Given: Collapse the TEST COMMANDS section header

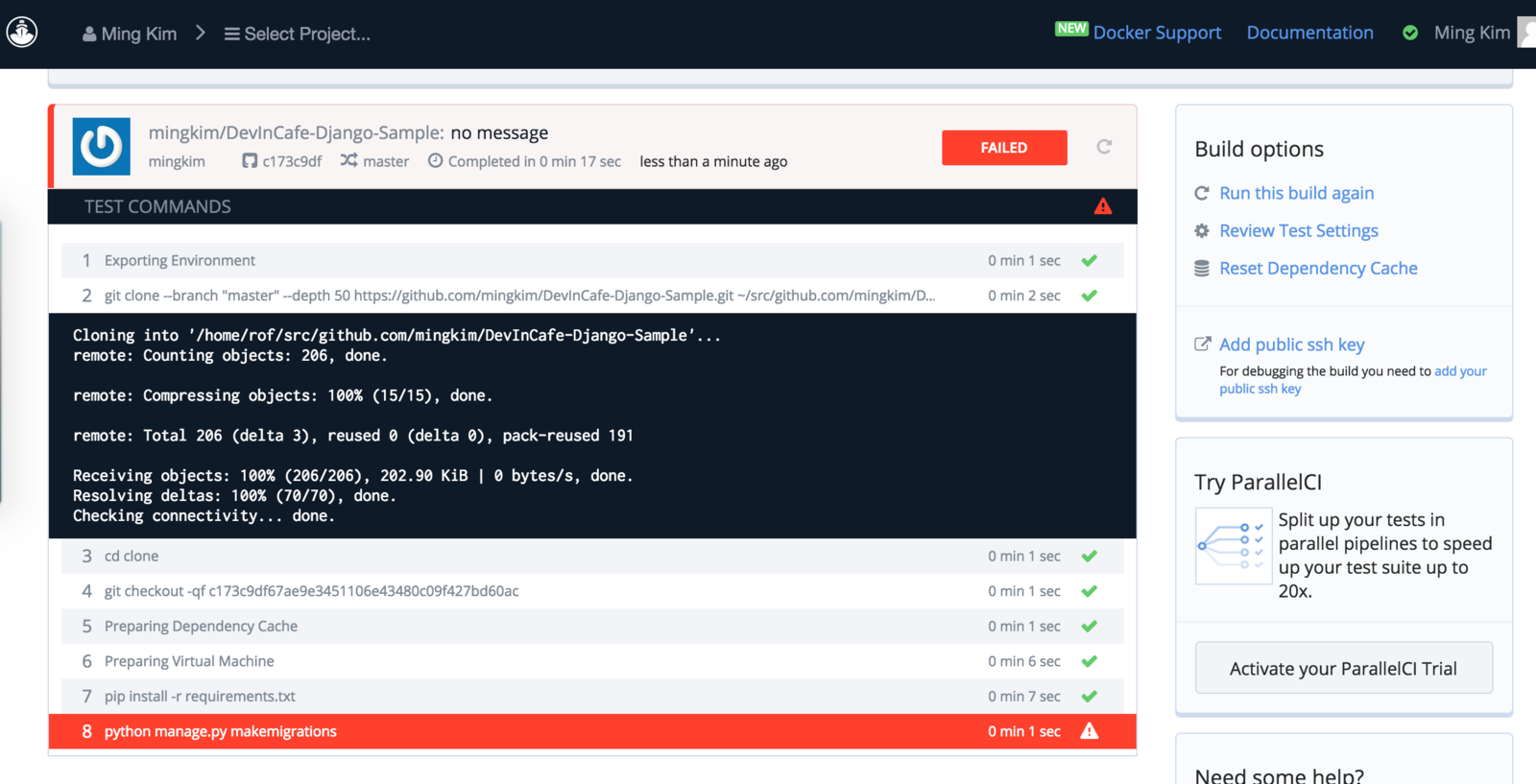Looking at the screenshot, I should pos(592,206).
